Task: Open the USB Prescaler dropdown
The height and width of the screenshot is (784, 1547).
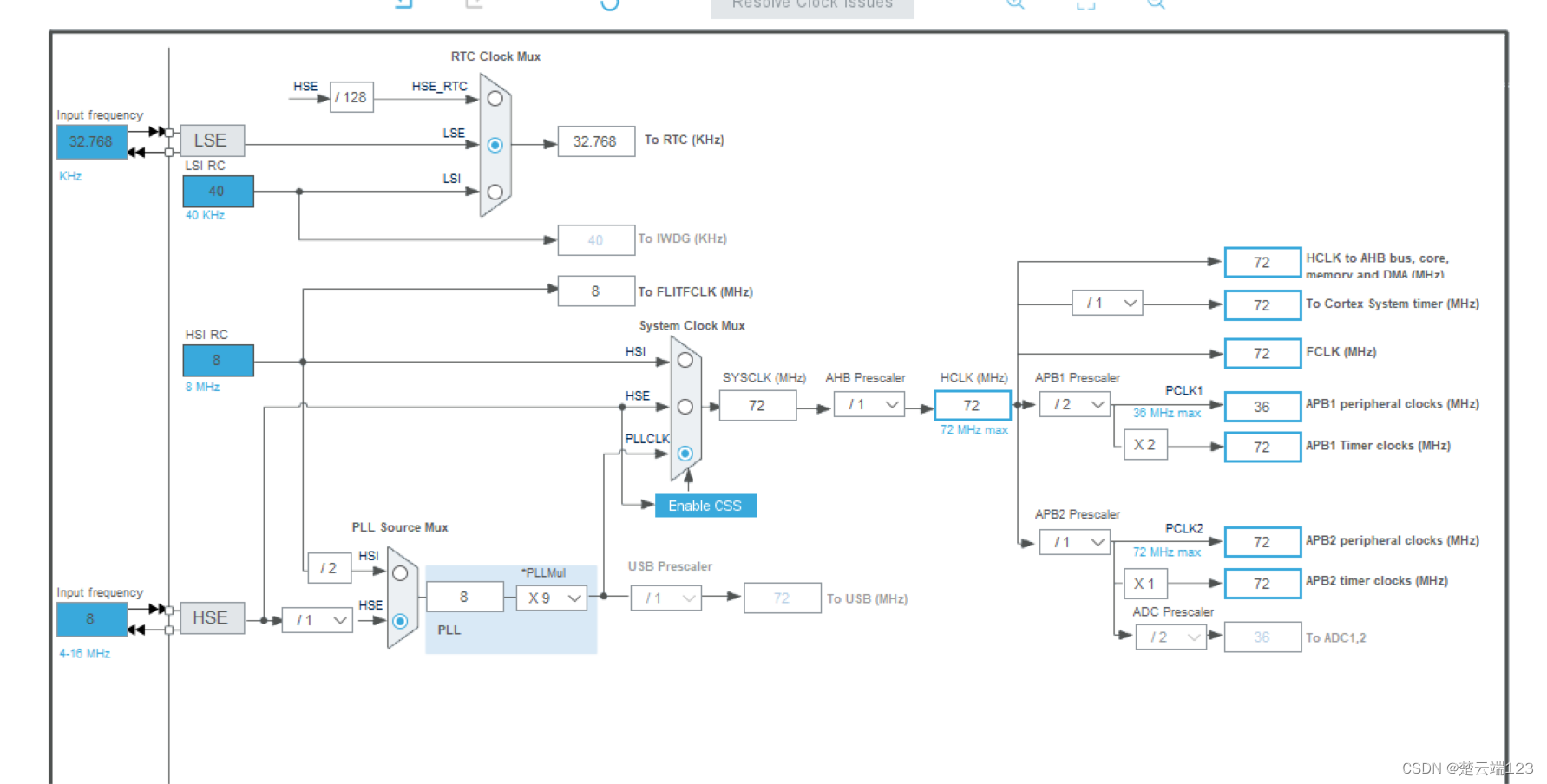Action: [666, 598]
